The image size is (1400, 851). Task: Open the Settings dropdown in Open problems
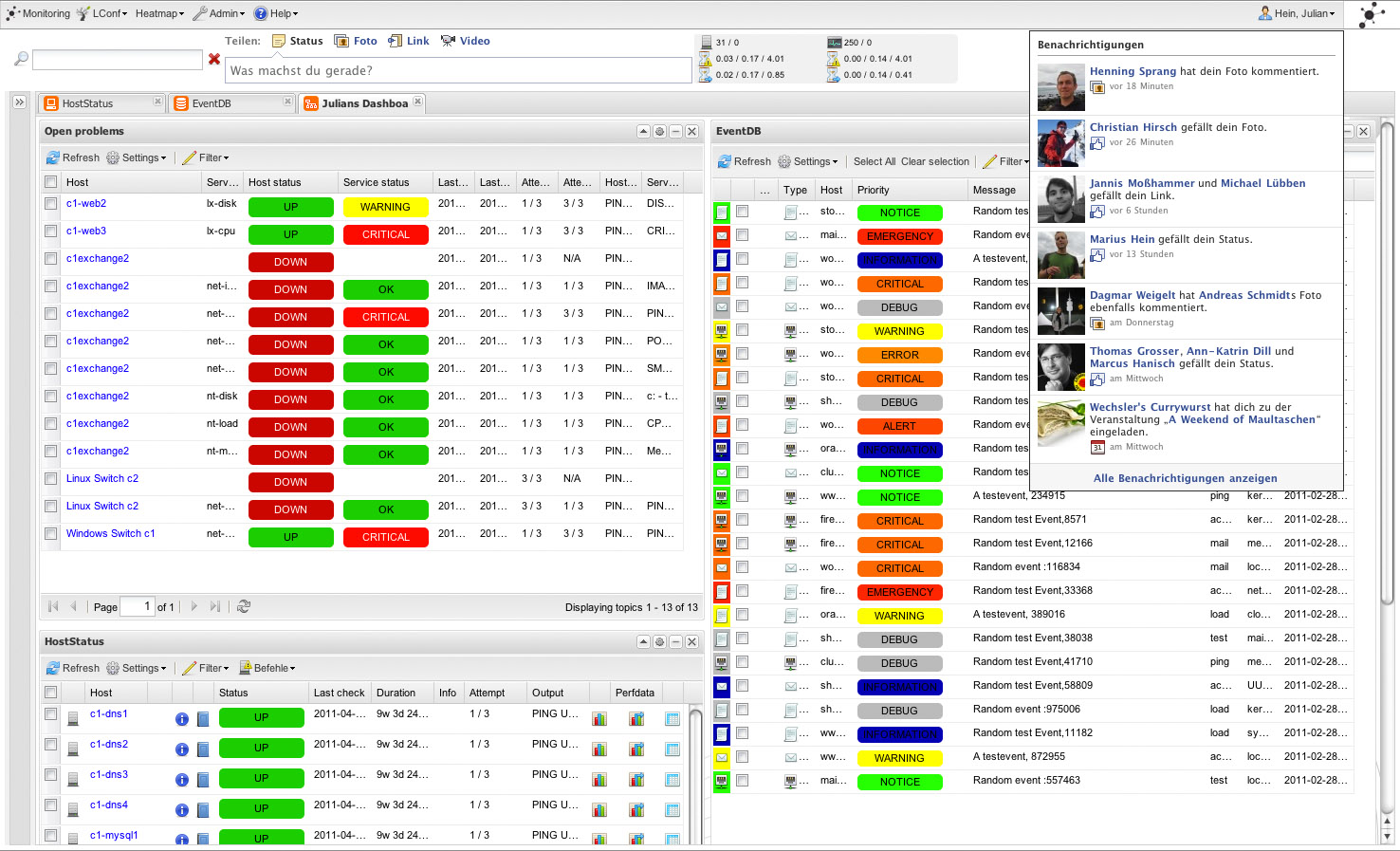coord(137,157)
